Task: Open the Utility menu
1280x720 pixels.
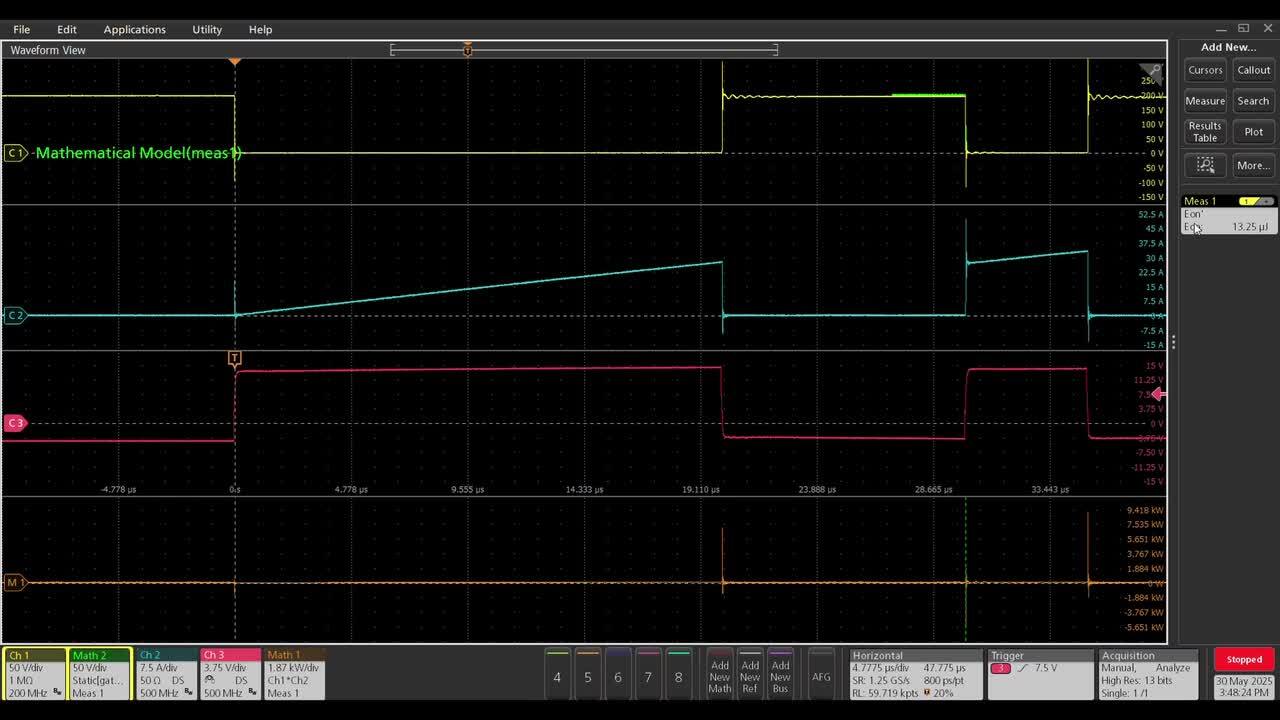Action: click(x=206, y=29)
